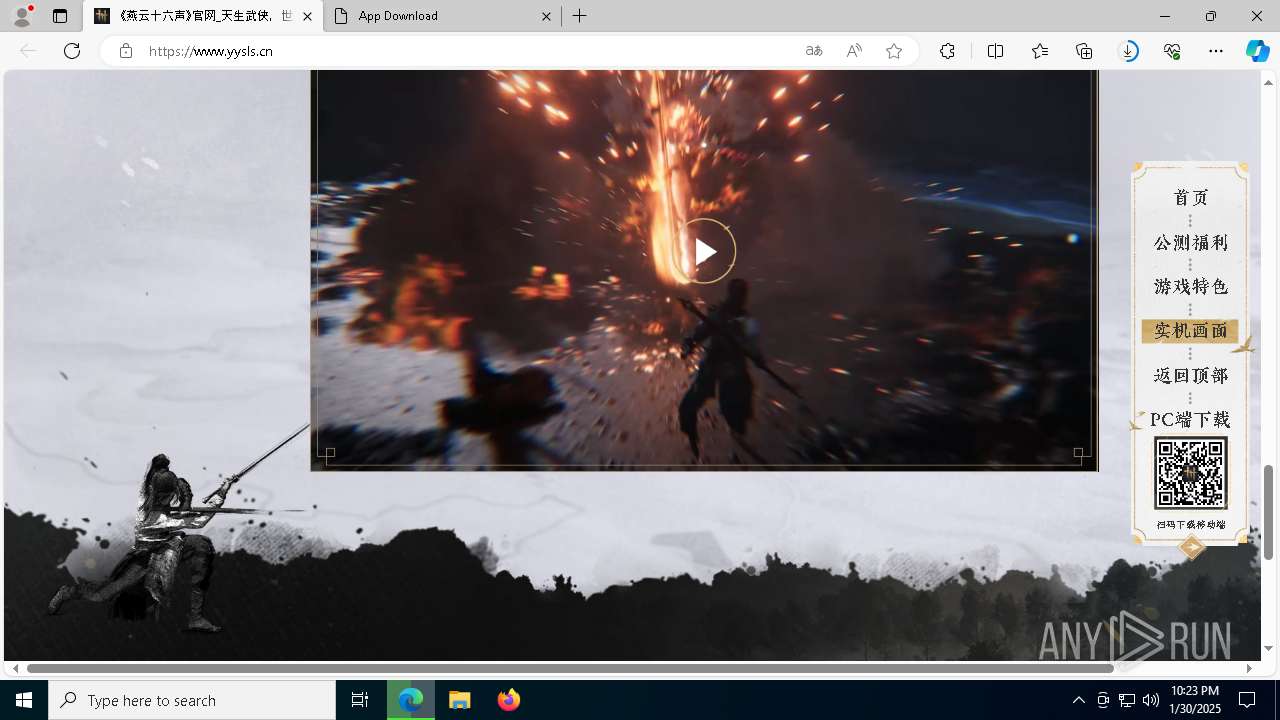Open the PC端下载 download link
The width and height of the screenshot is (1280, 720).
click(1190, 420)
